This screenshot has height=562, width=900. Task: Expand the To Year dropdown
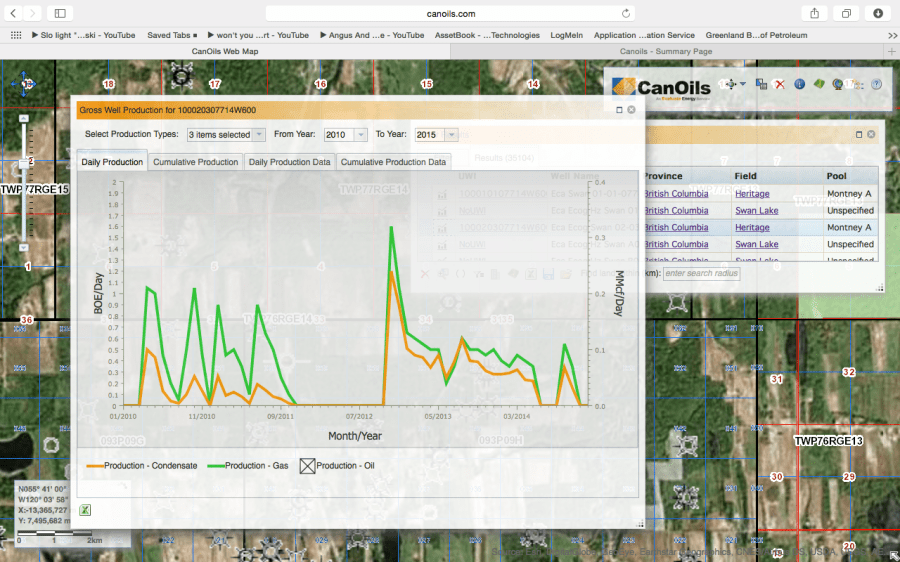click(436, 134)
